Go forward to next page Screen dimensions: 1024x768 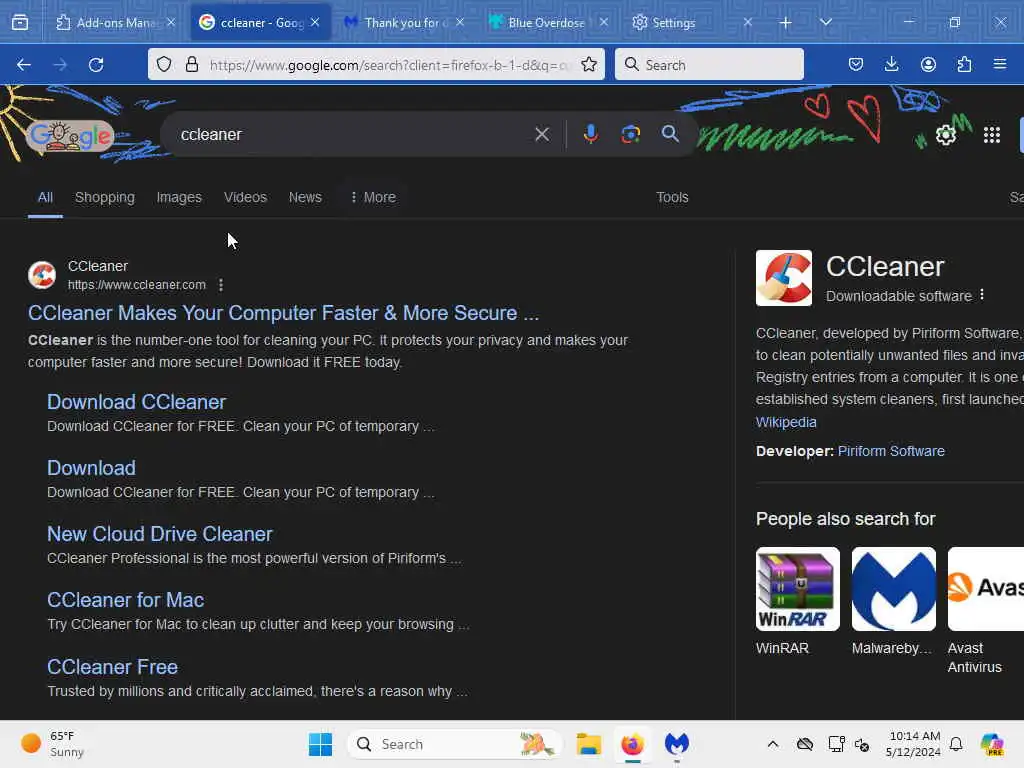60,65
